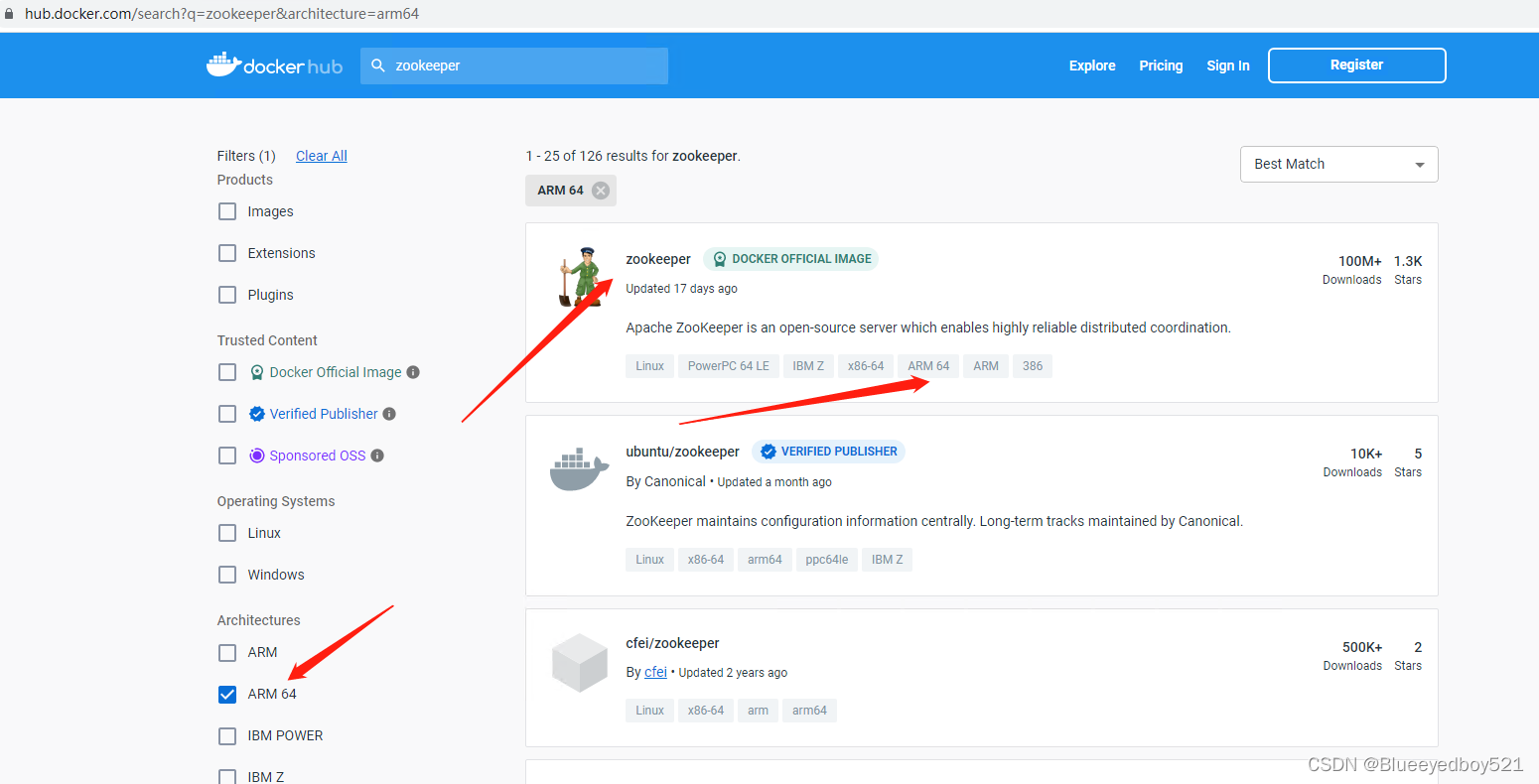Click the Verified Publisher badge on ubuntu/zookeeper

point(828,452)
